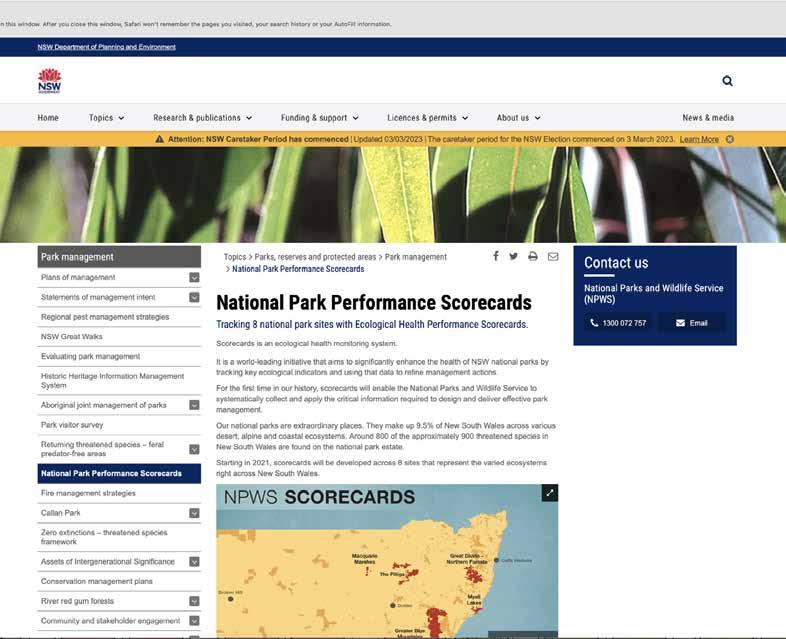The height and width of the screenshot is (639, 786).
Task: Click the Park management breadcrumb link
Action: (416, 257)
